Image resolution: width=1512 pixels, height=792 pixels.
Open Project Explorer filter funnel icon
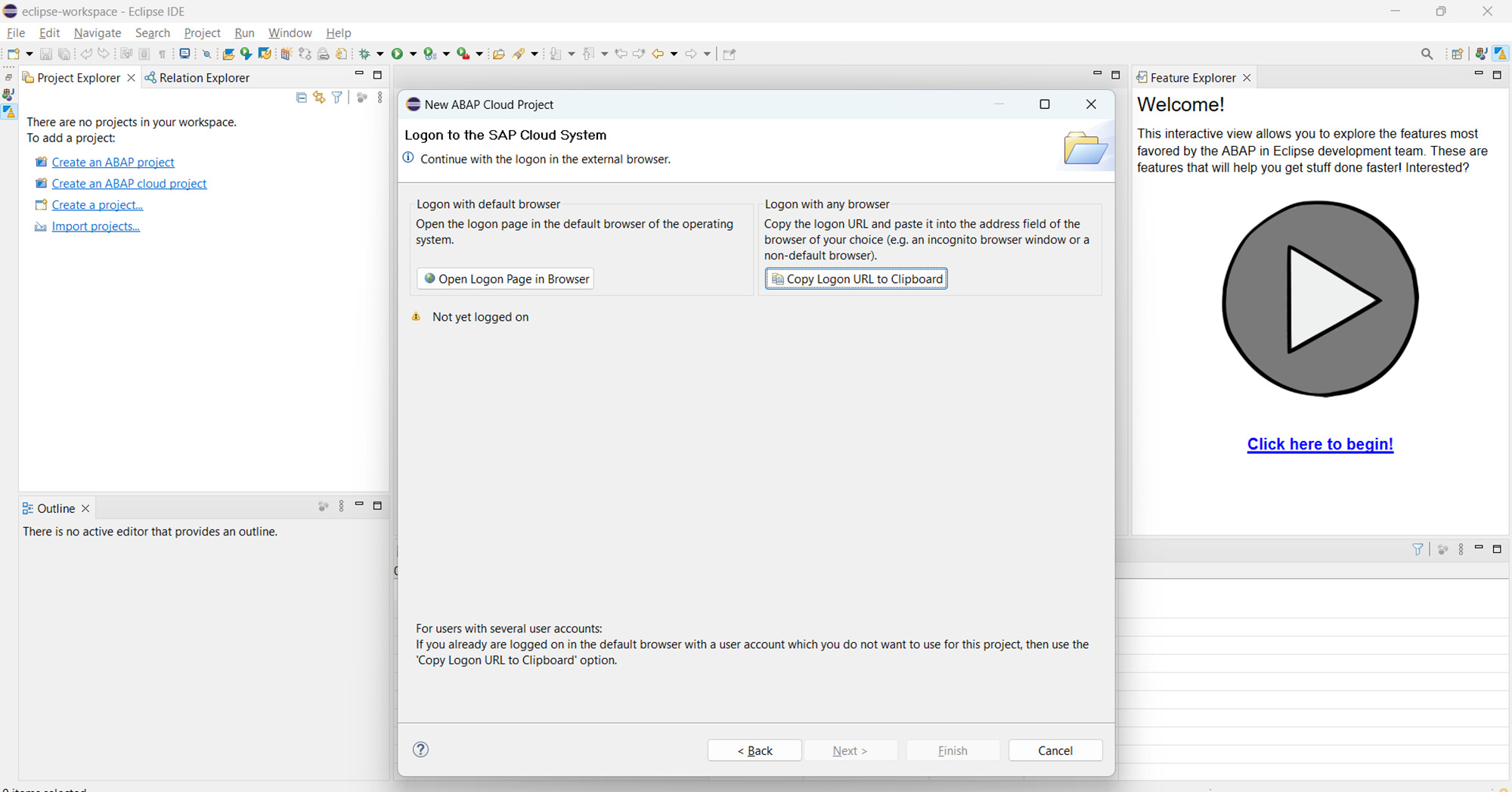(337, 98)
